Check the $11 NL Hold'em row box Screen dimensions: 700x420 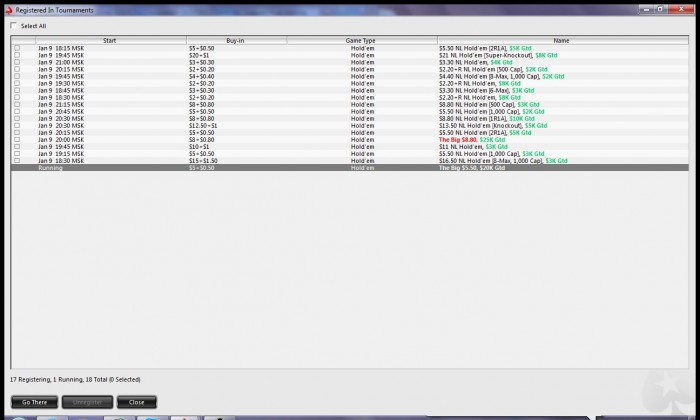click(17, 146)
